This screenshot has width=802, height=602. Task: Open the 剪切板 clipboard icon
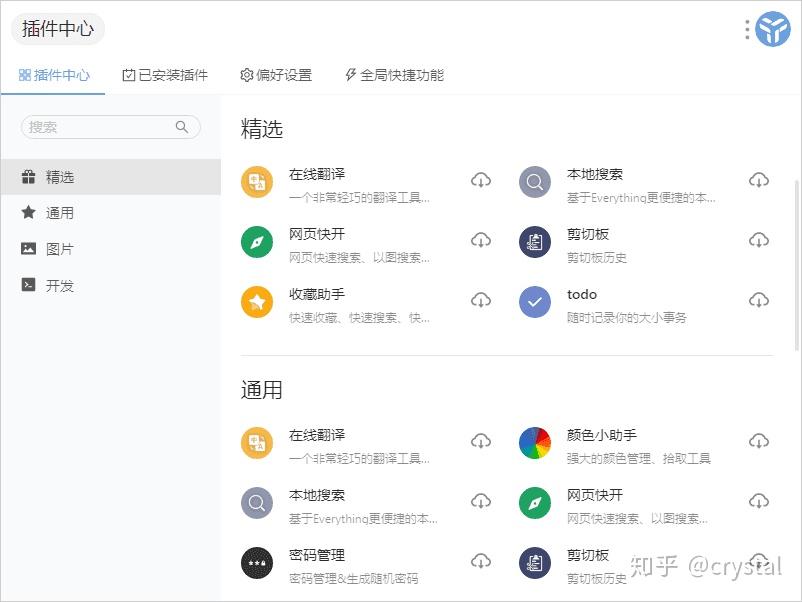[535, 242]
